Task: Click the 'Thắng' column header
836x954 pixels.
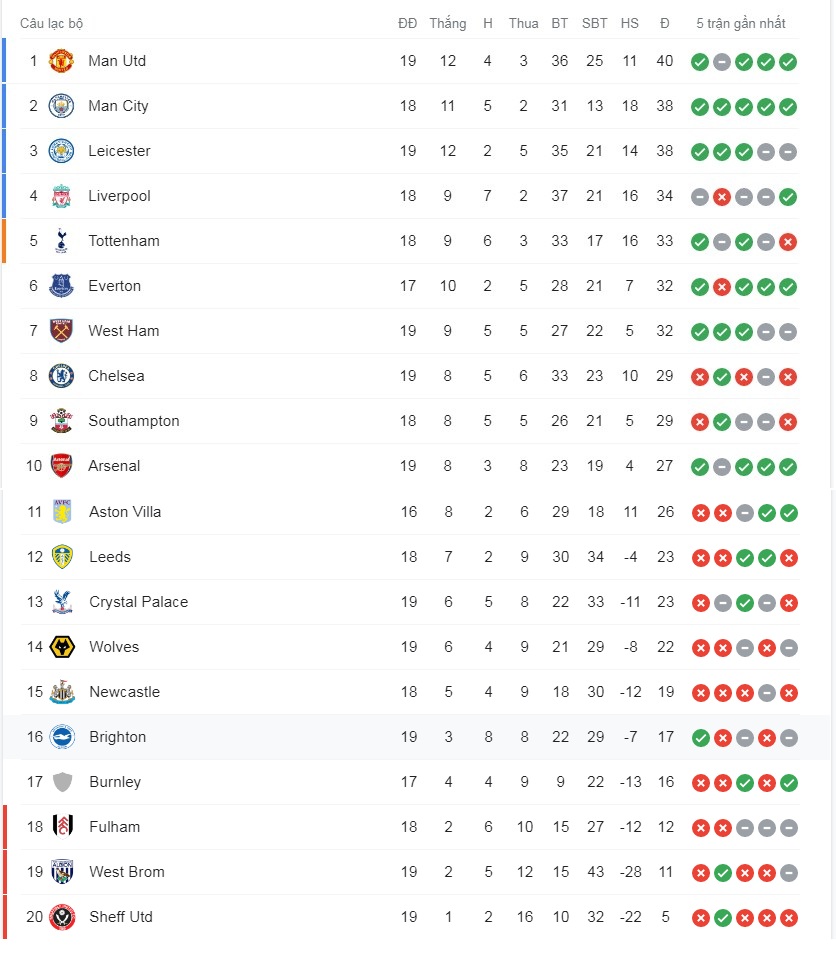Action: 447,23
